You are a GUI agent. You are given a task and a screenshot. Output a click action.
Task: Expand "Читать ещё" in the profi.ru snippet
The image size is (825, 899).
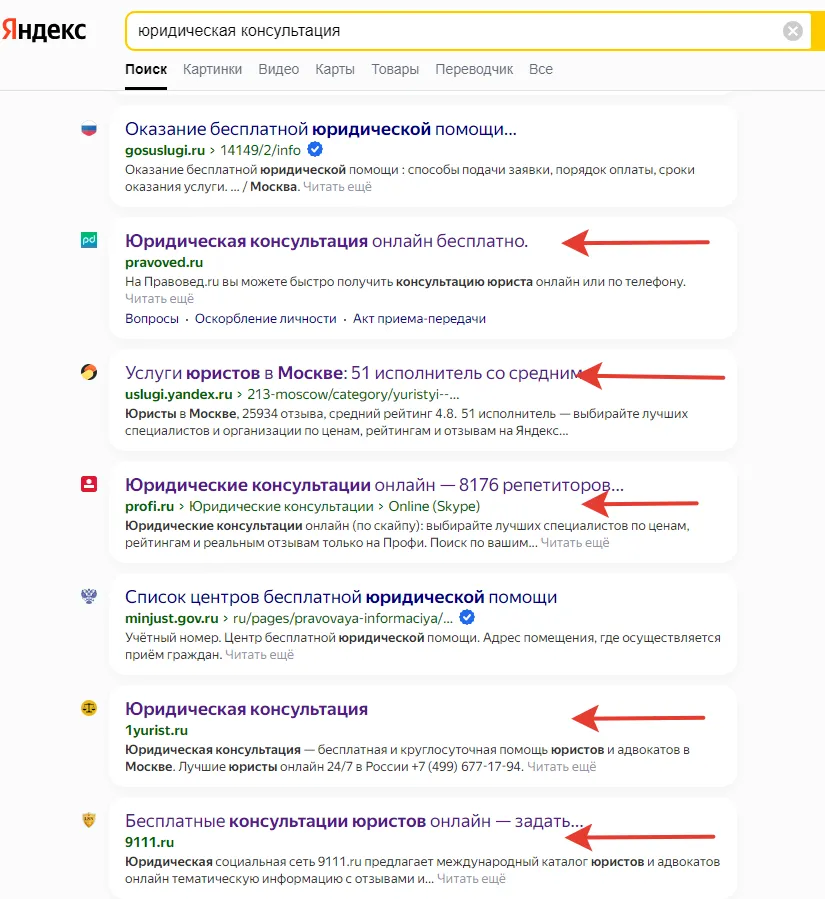575,543
